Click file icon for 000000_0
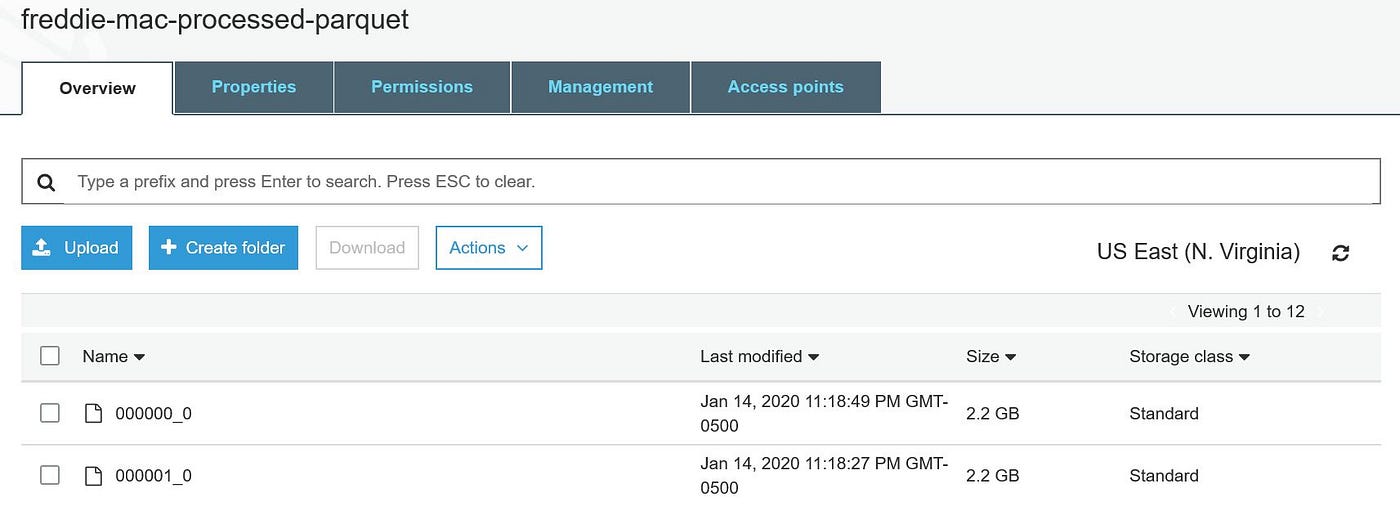This screenshot has width=1400, height=507. pyautogui.click(x=93, y=413)
